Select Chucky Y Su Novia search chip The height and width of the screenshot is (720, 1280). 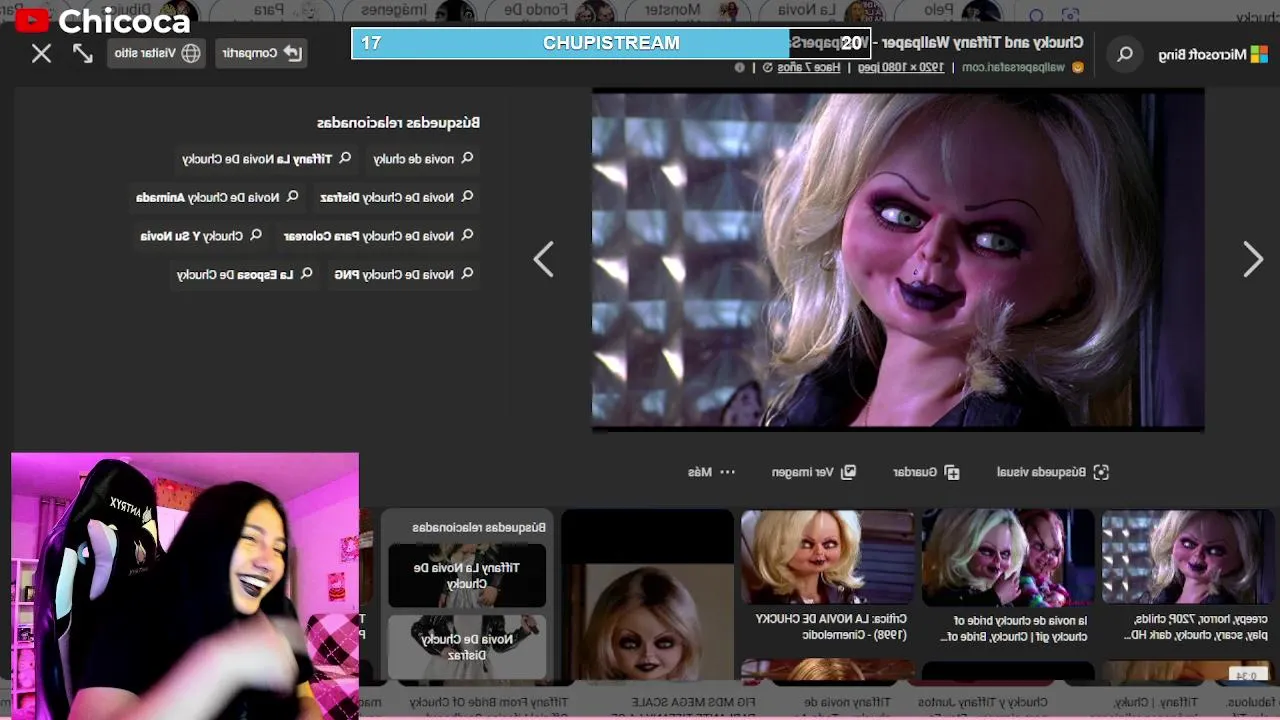[201, 236]
